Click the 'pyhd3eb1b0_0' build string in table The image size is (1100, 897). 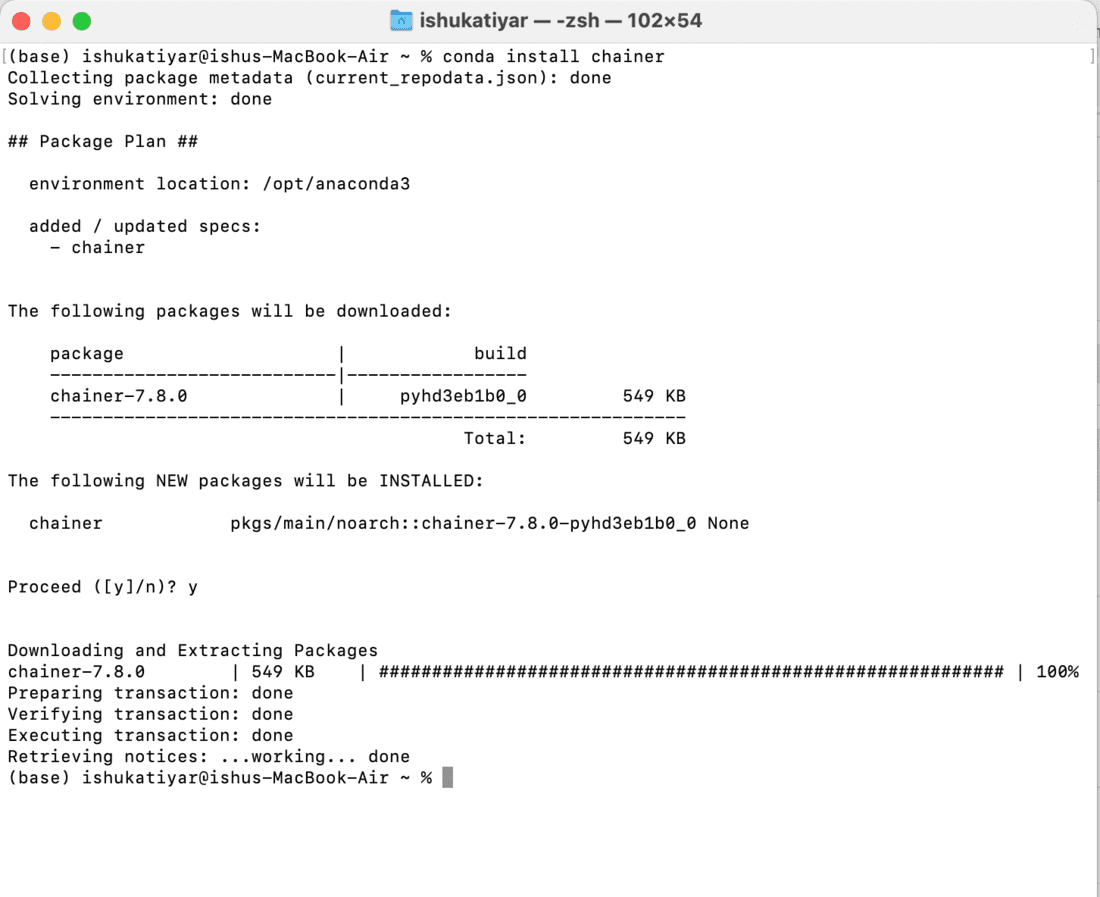pyautogui.click(x=463, y=396)
